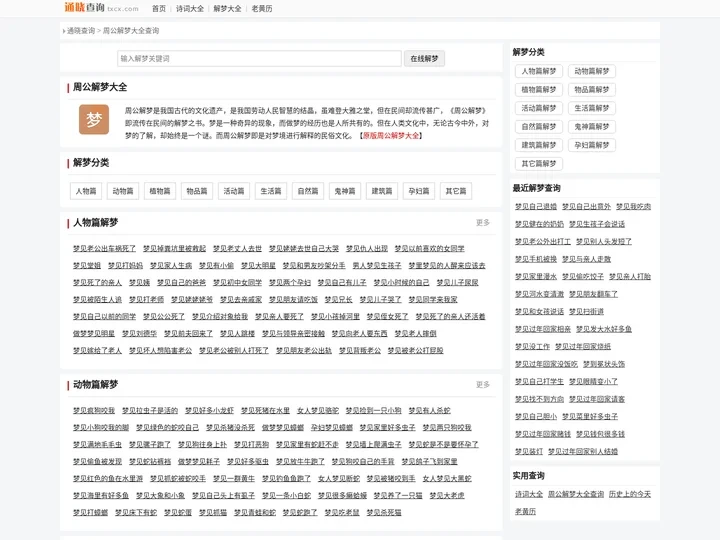Screen dimensions: 720x540
Task: Select the 植物篇 category button
Action: (160, 191)
